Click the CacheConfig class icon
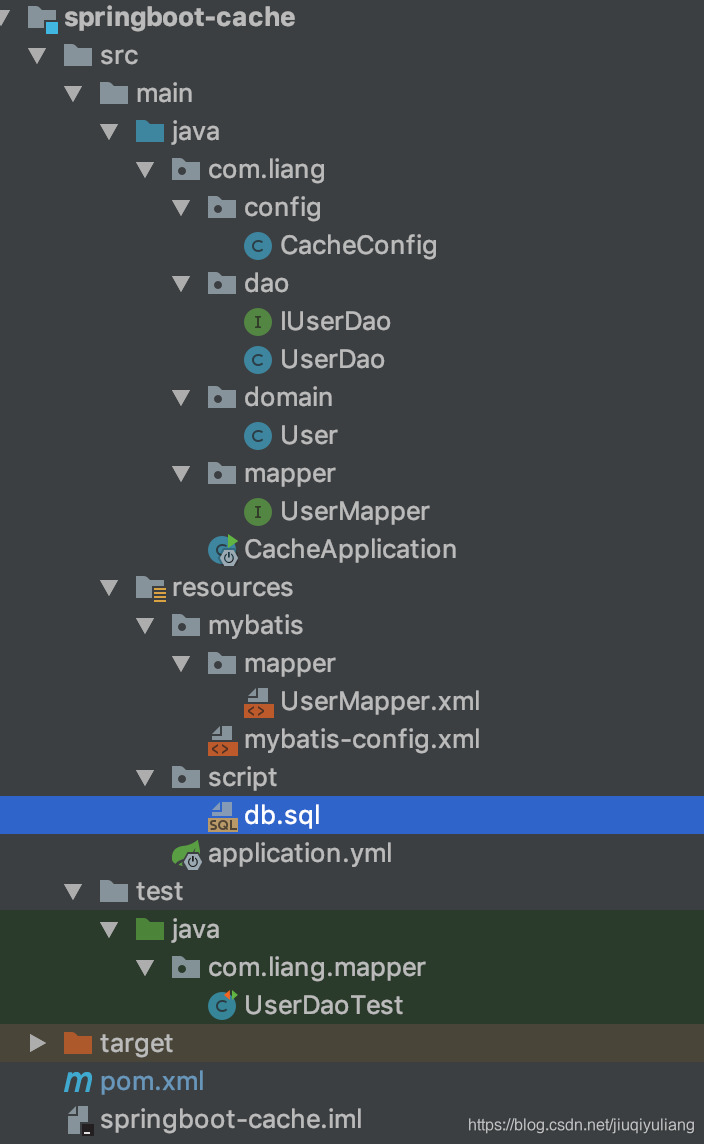 (258, 246)
